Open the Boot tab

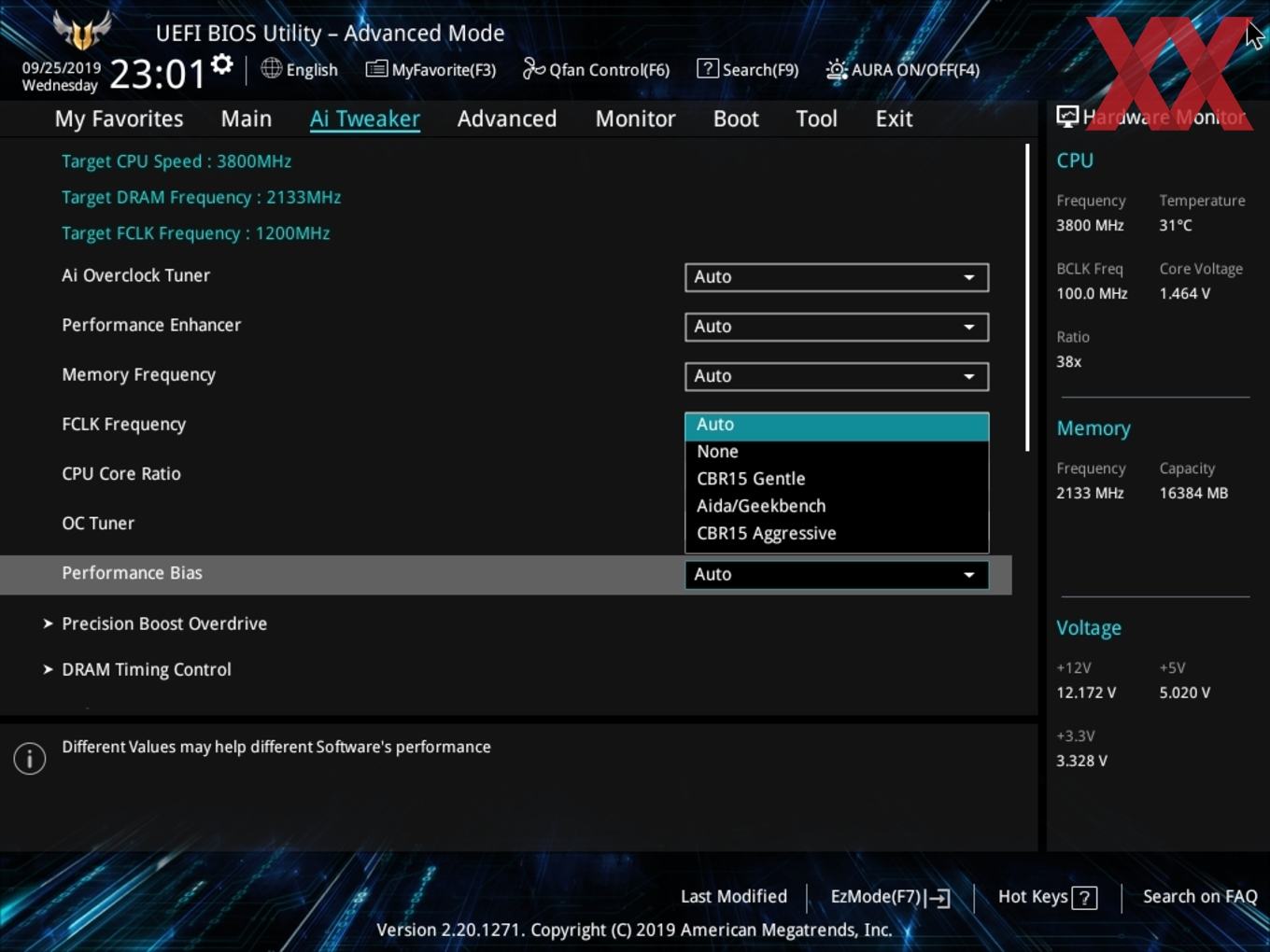(736, 119)
